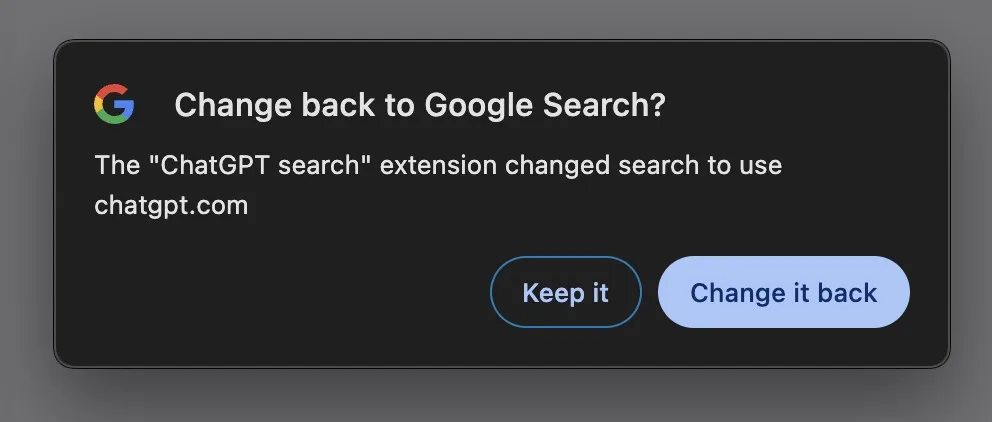Click the Google logo icon
Viewport: 992px width, 422px height.
(x=114, y=104)
